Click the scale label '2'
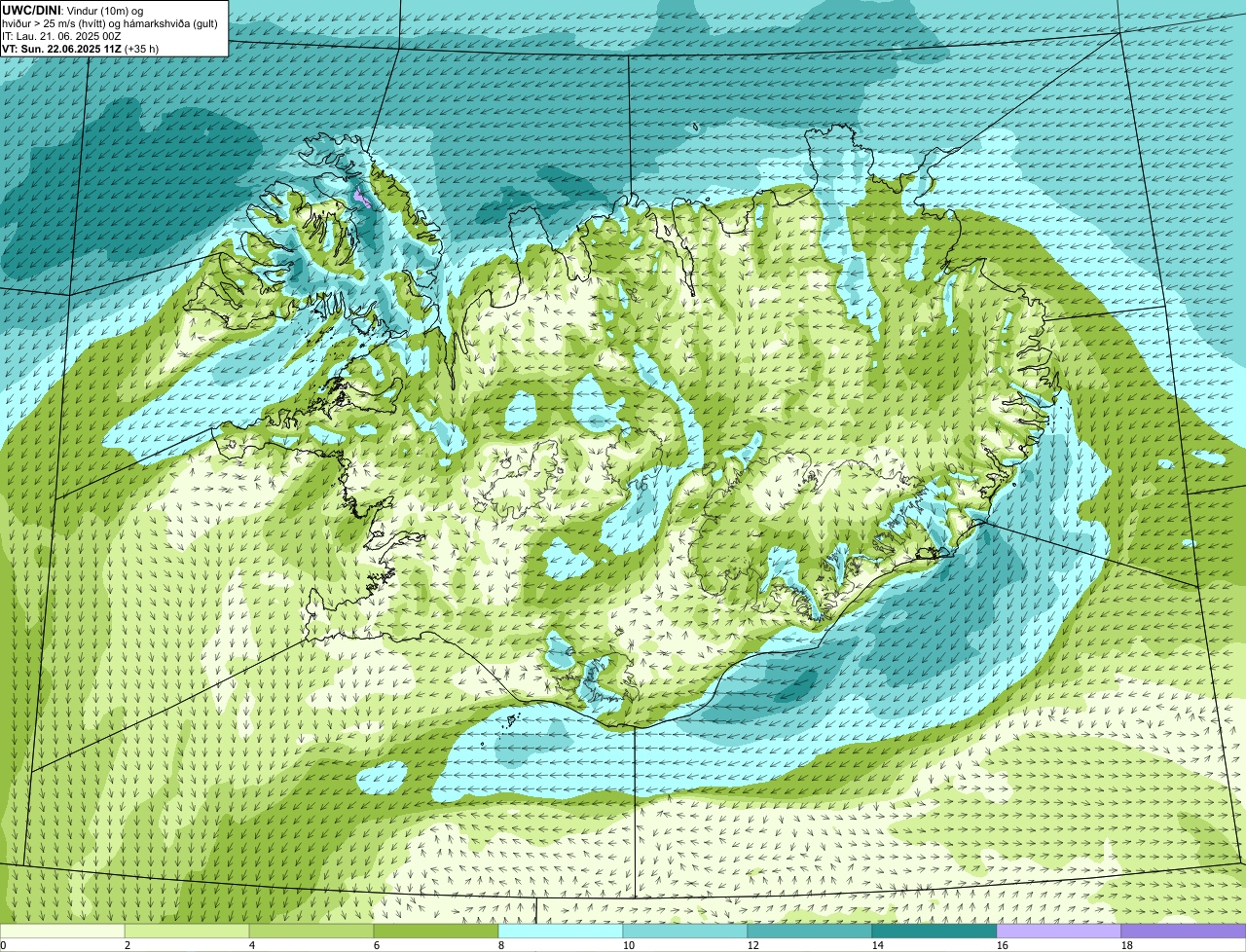Screen dimensions: 1246x952 (128, 945)
